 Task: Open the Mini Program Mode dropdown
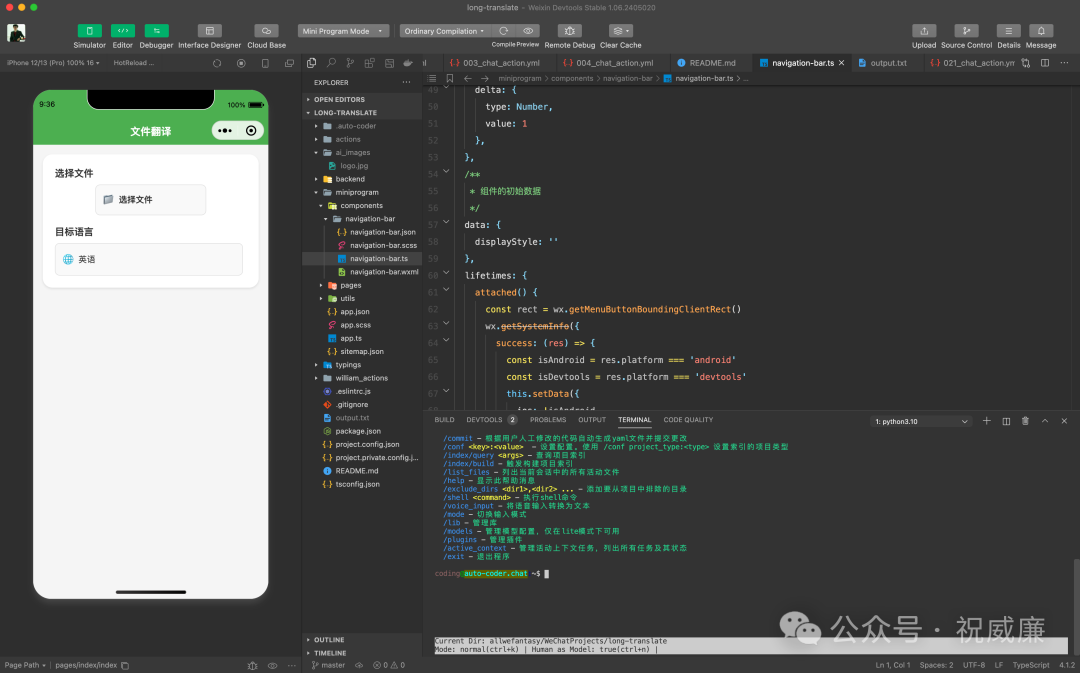click(x=344, y=31)
